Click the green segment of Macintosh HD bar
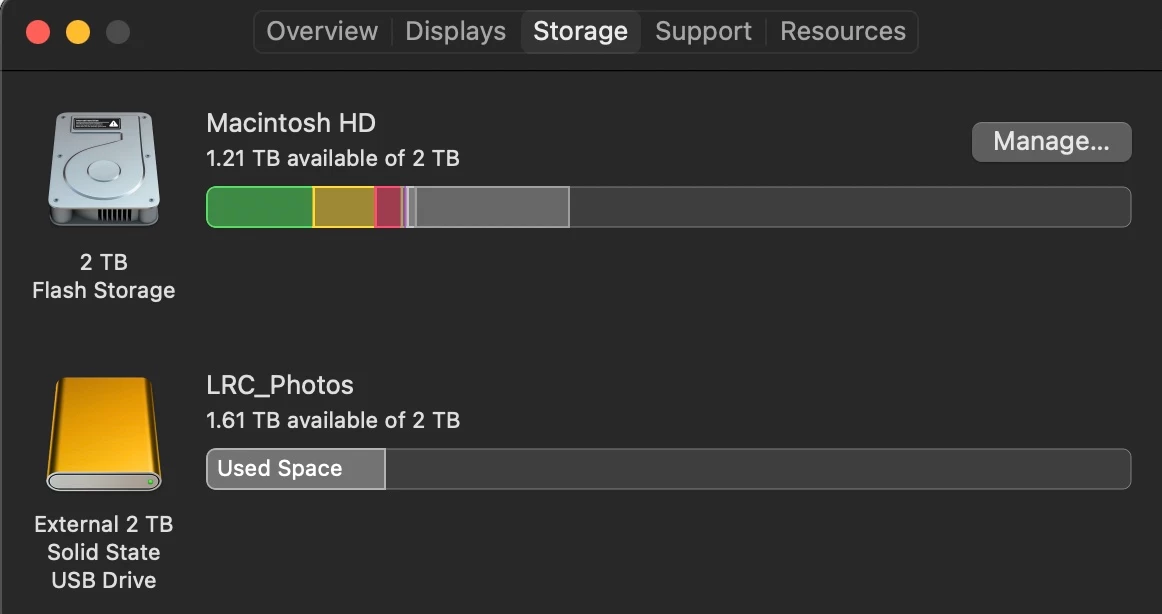The width and height of the screenshot is (1162, 614). tap(260, 207)
